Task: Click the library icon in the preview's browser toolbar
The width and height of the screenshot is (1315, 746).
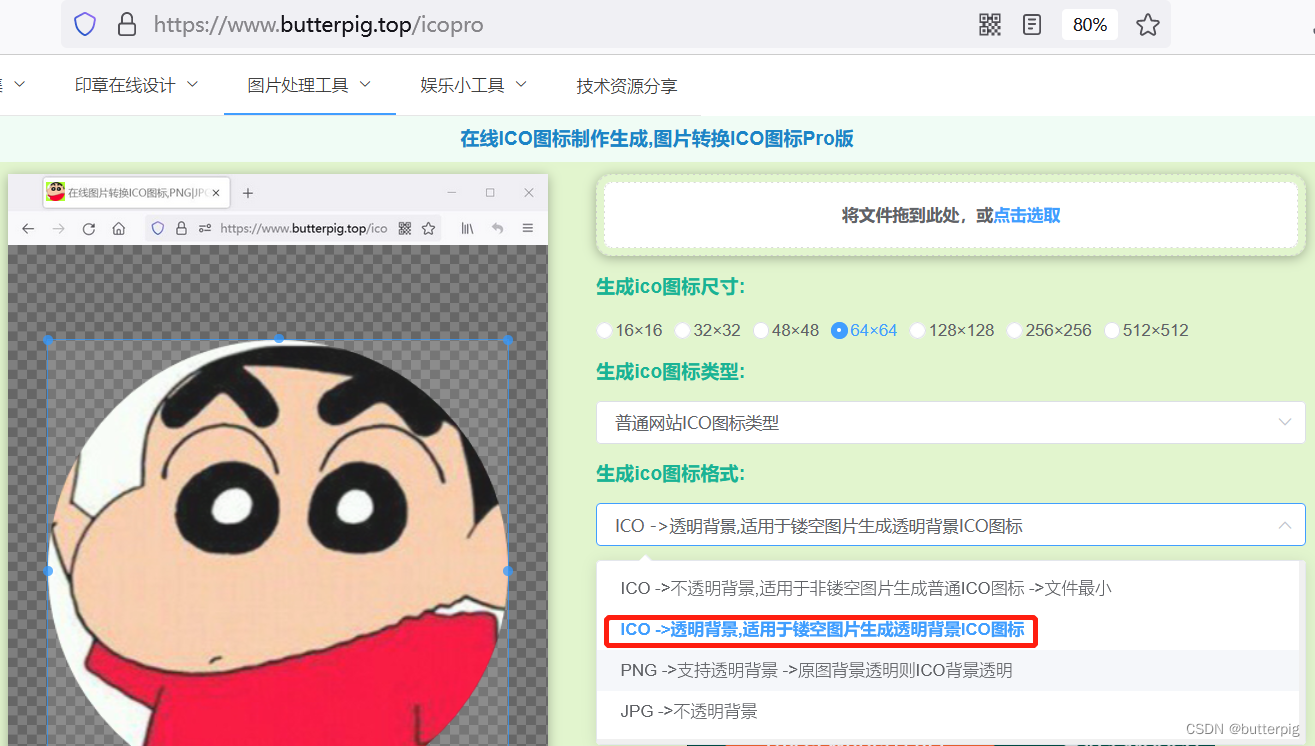Action: pos(467,229)
